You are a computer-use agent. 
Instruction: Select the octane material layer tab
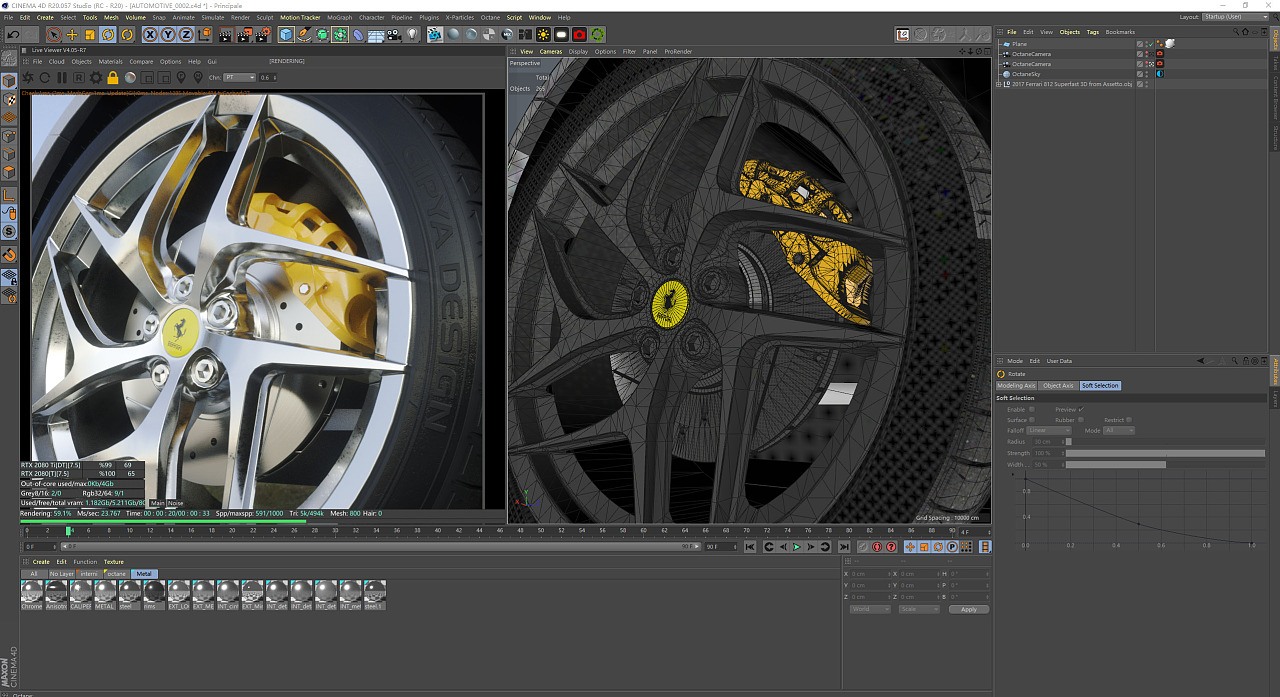pyautogui.click(x=117, y=574)
